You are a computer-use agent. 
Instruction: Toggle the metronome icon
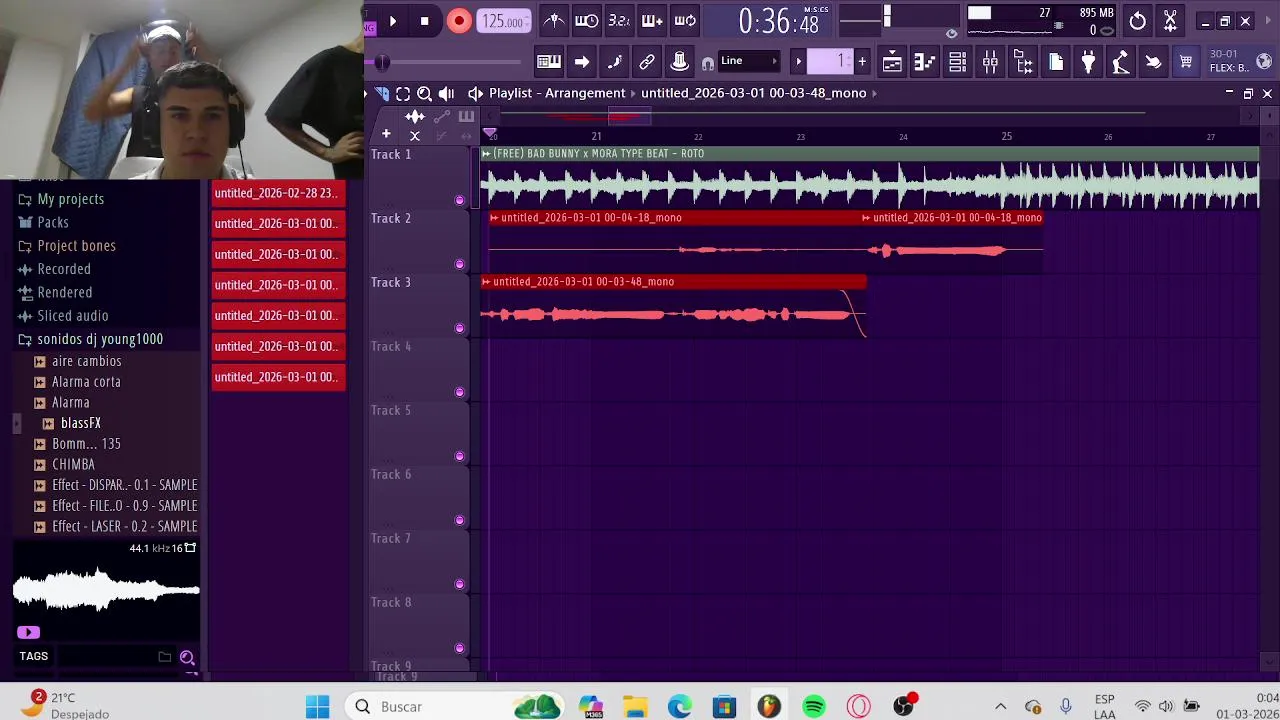click(554, 21)
